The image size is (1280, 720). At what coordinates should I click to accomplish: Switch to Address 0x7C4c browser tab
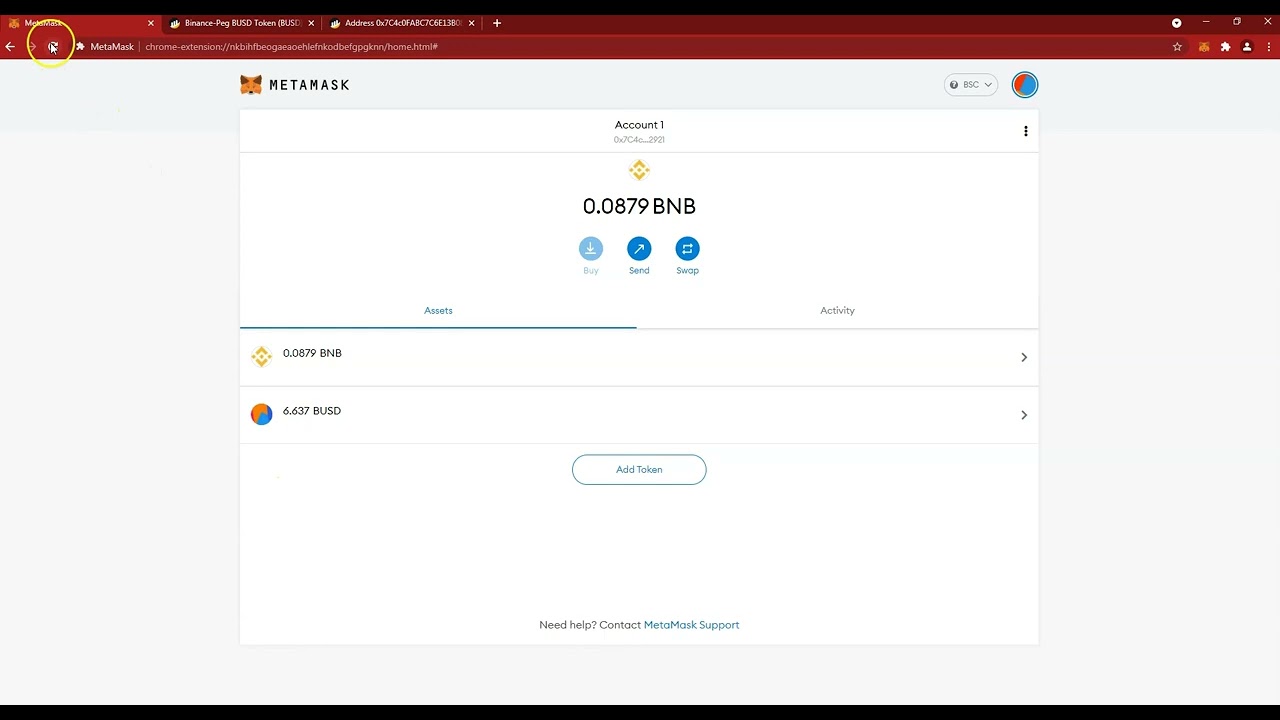pos(401,23)
